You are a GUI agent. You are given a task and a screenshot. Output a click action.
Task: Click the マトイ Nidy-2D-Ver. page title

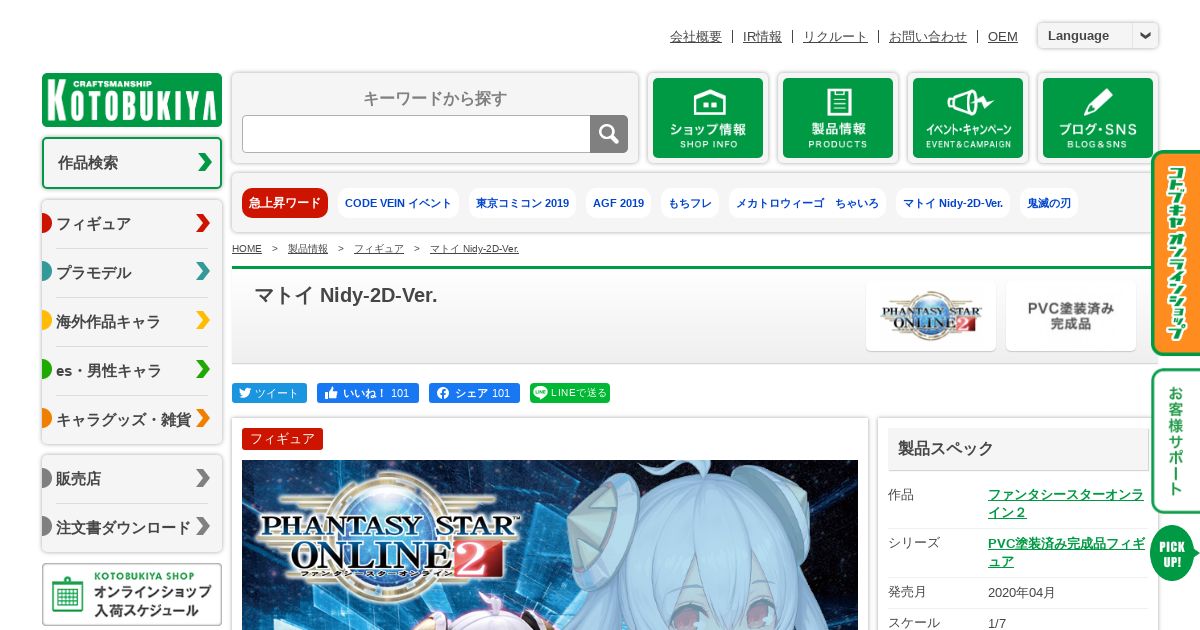(345, 295)
